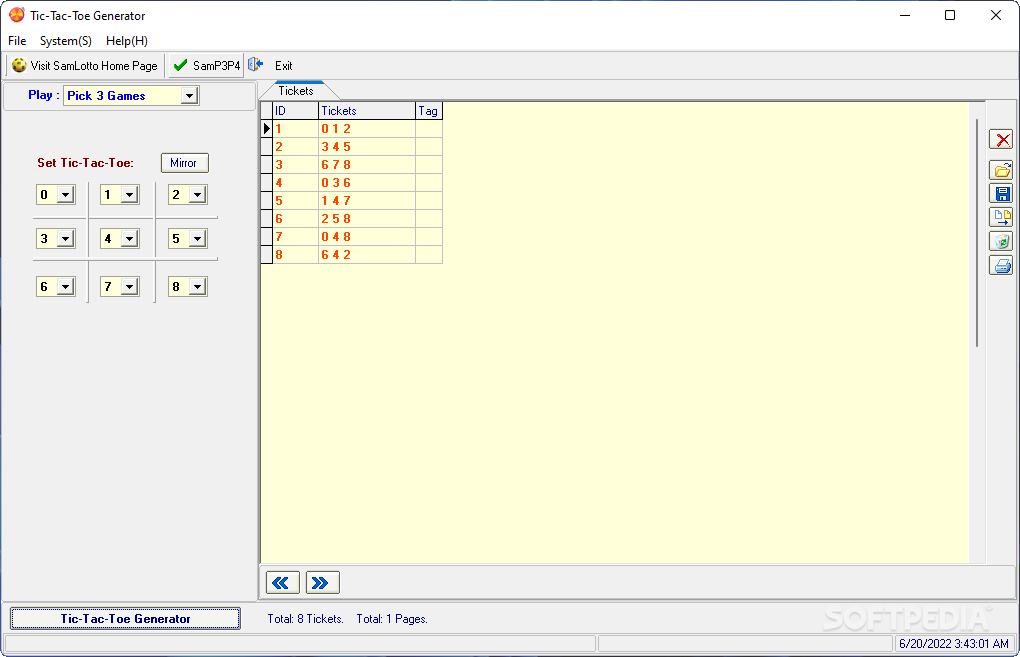This screenshot has height=657, width=1020.
Task: Expand the dropdown for grid cell 1
Action: pos(129,194)
